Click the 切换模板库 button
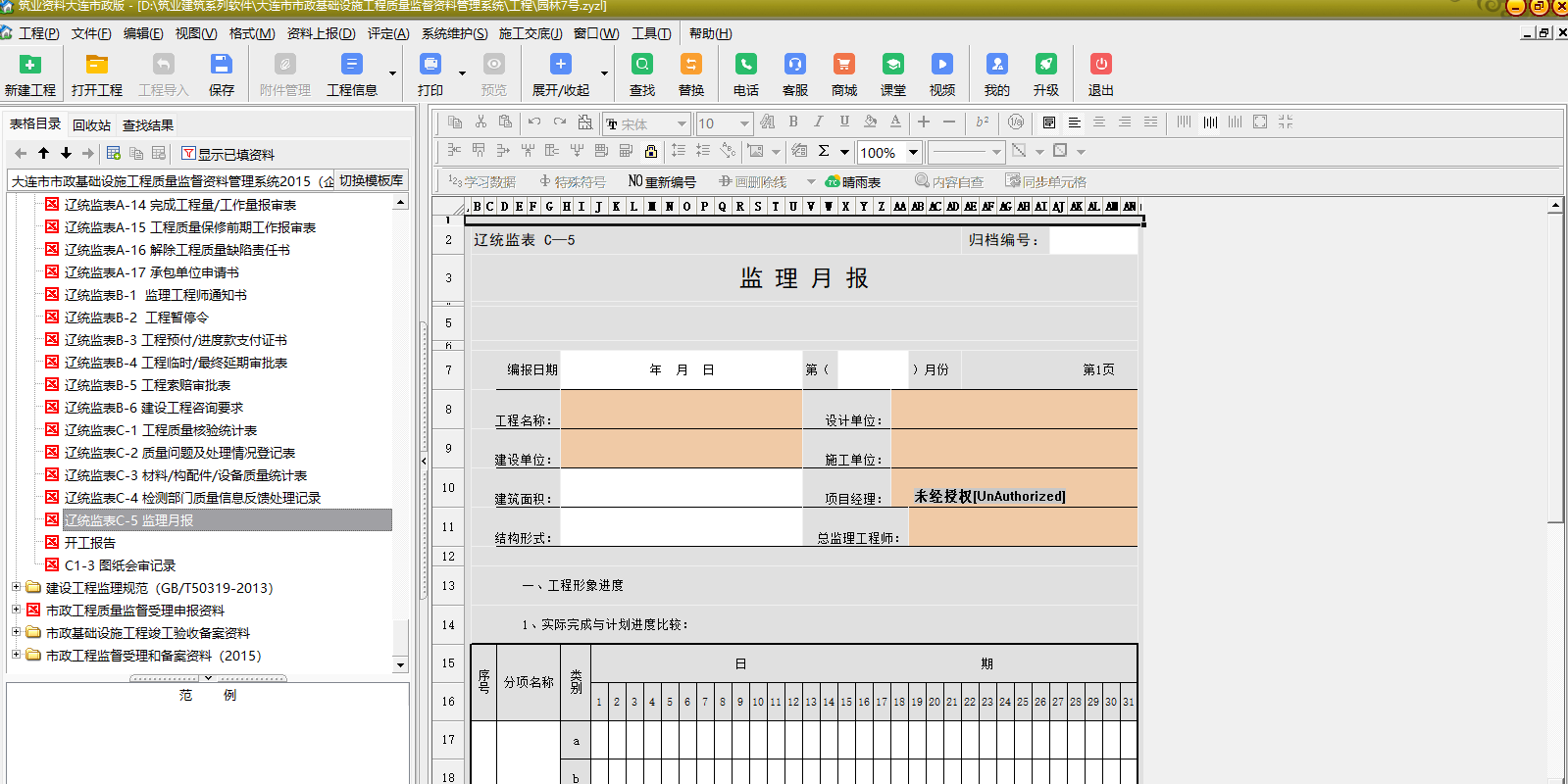Screen dimensions: 1568x784 (x=371, y=180)
